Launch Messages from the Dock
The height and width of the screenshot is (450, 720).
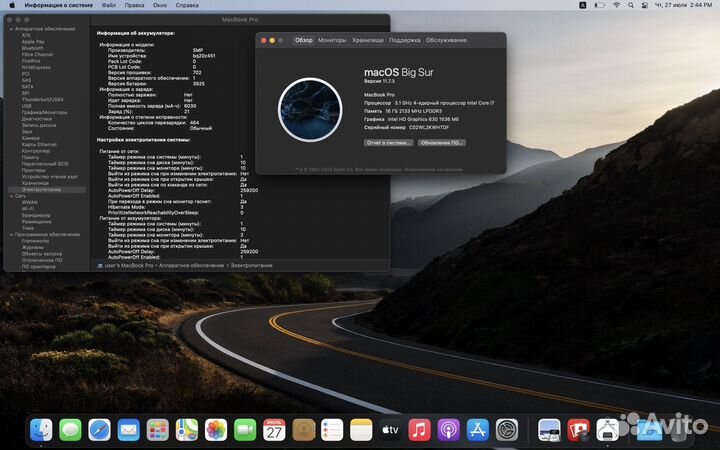70,430
